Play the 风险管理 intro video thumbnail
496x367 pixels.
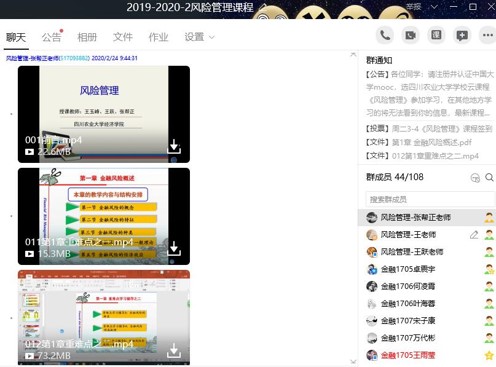[104, 114]
